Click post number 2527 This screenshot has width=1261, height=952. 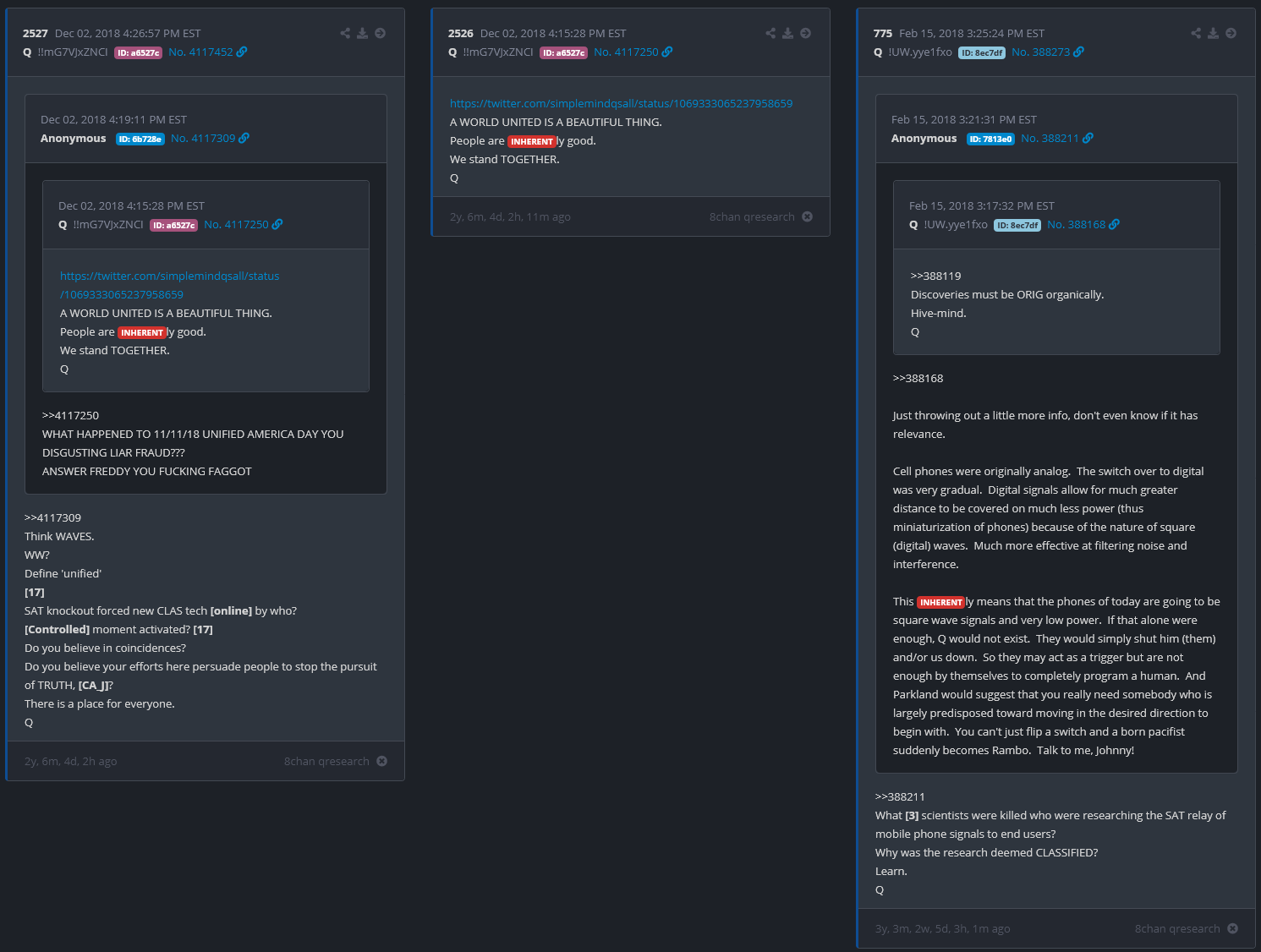36,33
